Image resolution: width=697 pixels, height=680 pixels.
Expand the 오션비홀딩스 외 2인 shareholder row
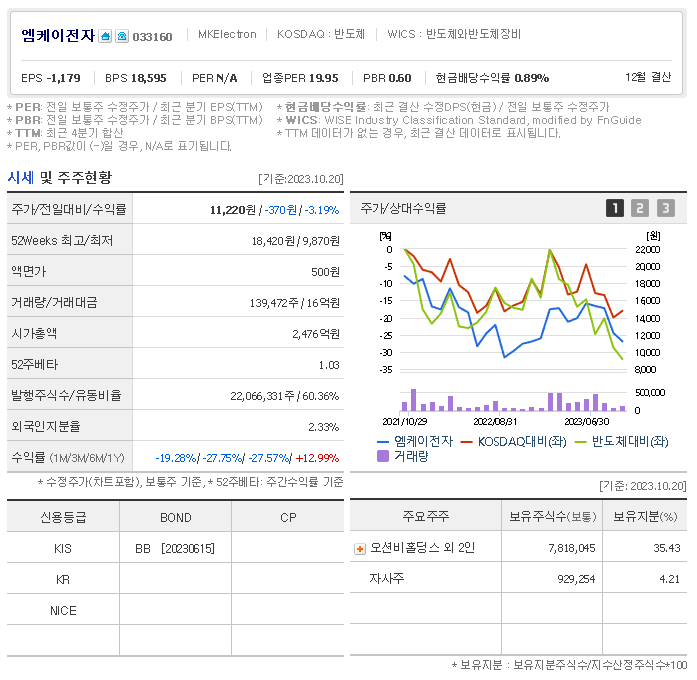(360, 549)
